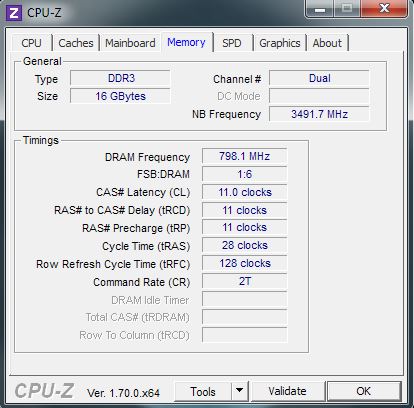Click the Tools button

pos(203,391)
